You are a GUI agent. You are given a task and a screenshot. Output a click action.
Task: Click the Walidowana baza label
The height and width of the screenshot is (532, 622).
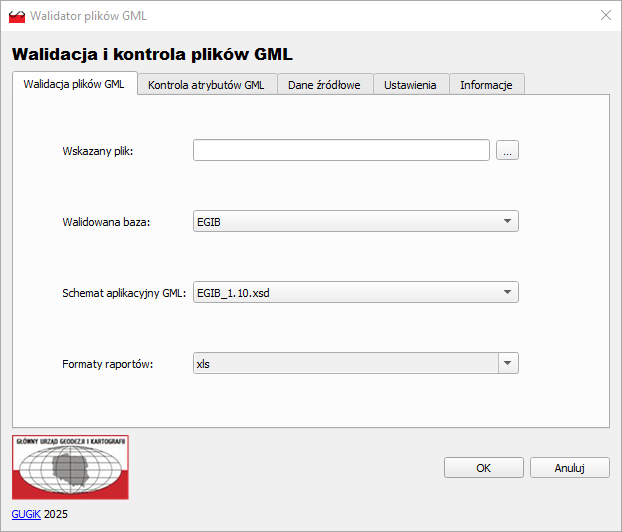click(x=106, y=222)
